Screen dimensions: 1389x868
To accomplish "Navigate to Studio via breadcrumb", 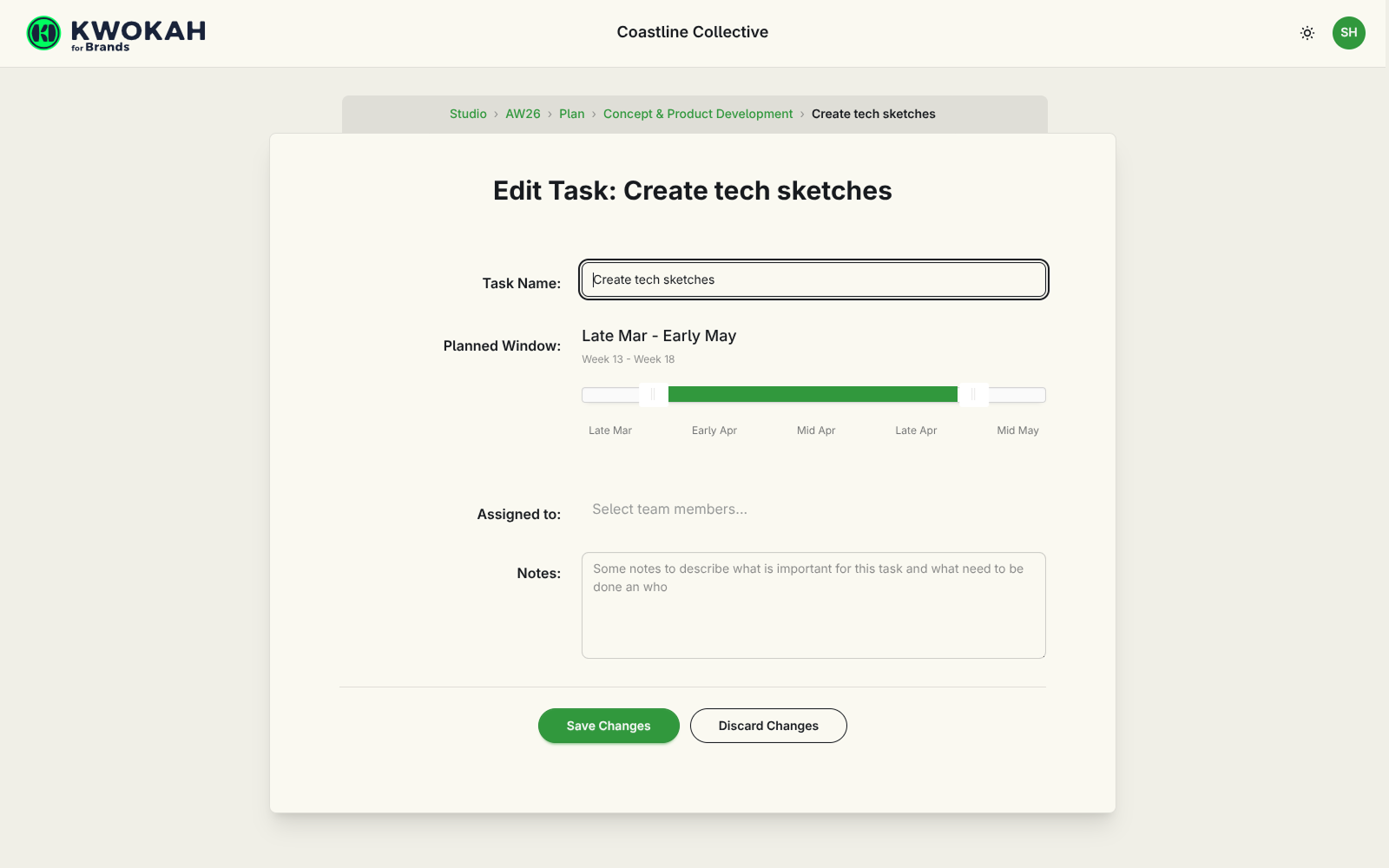I will pyautogui.click(x=468, y=114).
